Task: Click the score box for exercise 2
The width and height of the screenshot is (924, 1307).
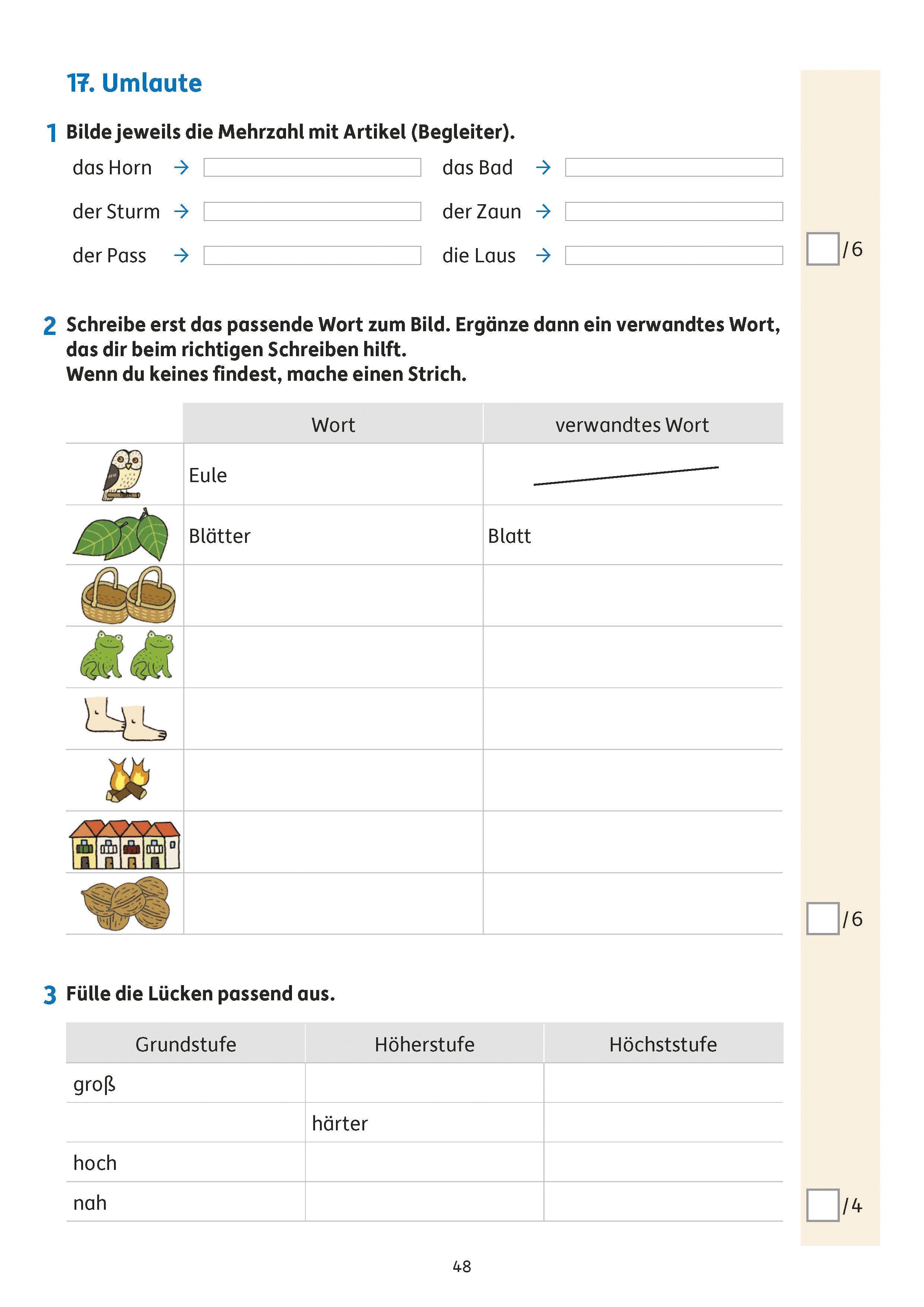Action: pyautogui.click(x=822, y=919)
